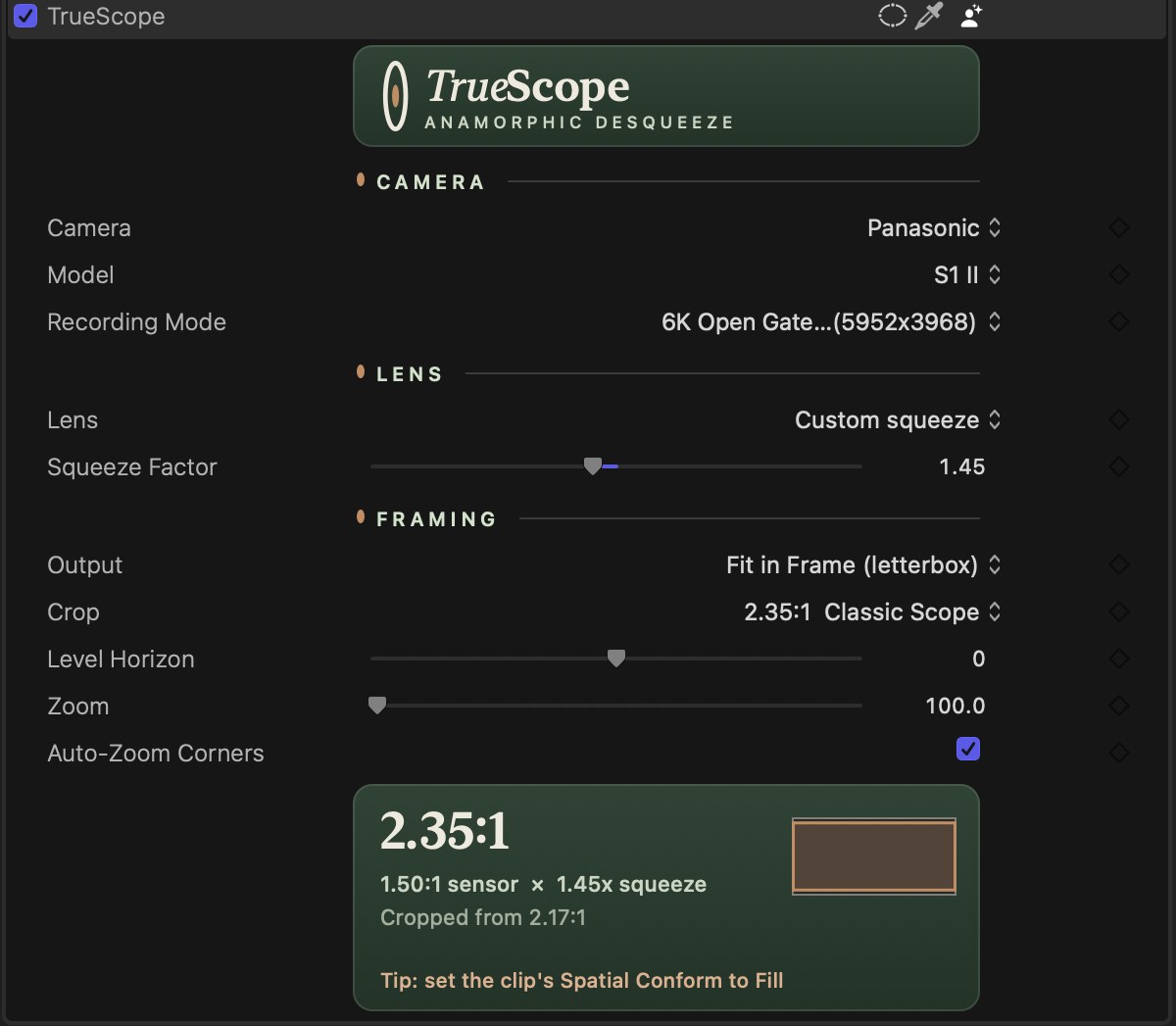
Task: Click the Camera parameter label
Action: [x=89, y=227]
